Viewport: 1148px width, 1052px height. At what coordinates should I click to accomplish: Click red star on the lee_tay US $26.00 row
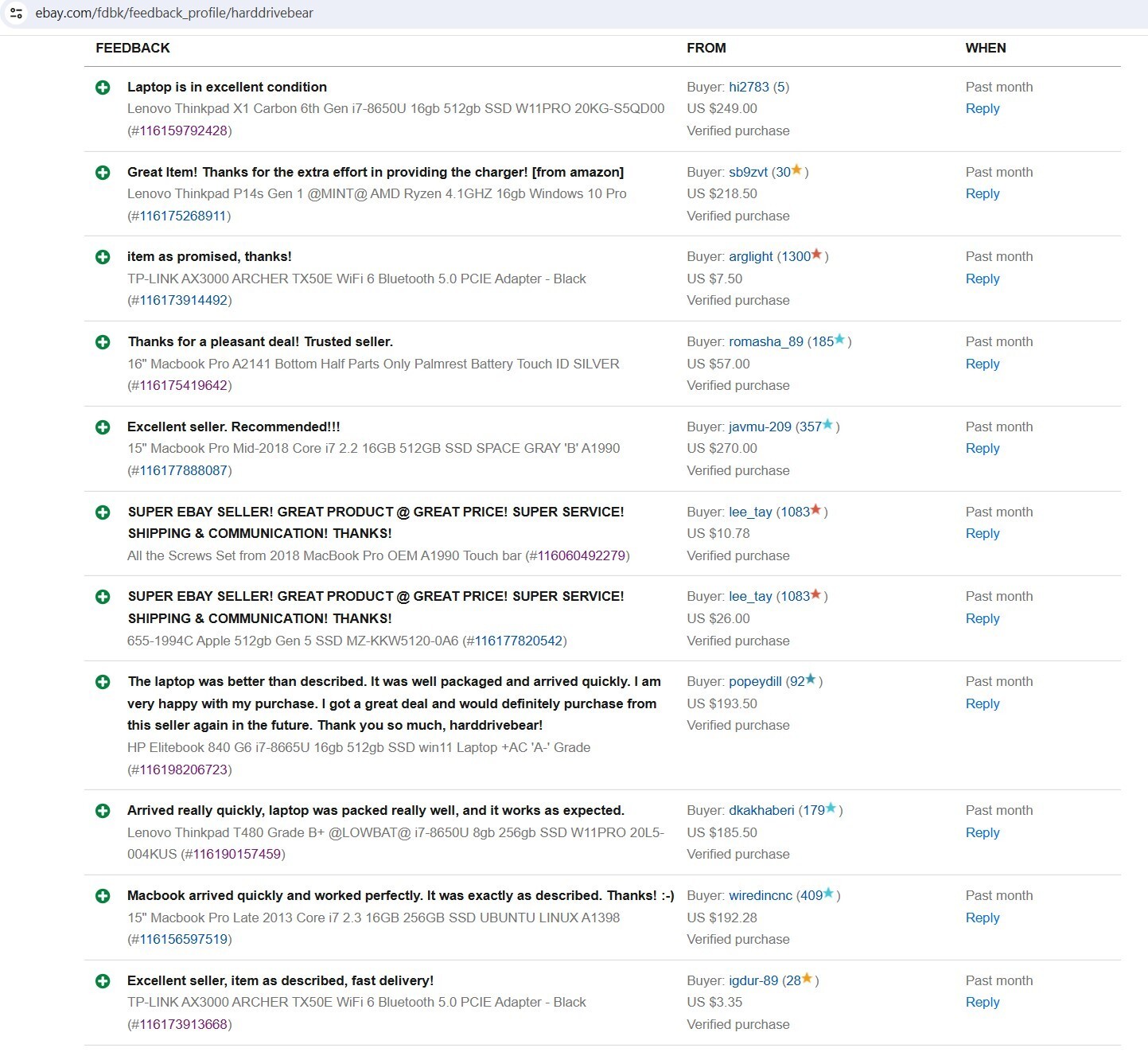click(815, 594)
